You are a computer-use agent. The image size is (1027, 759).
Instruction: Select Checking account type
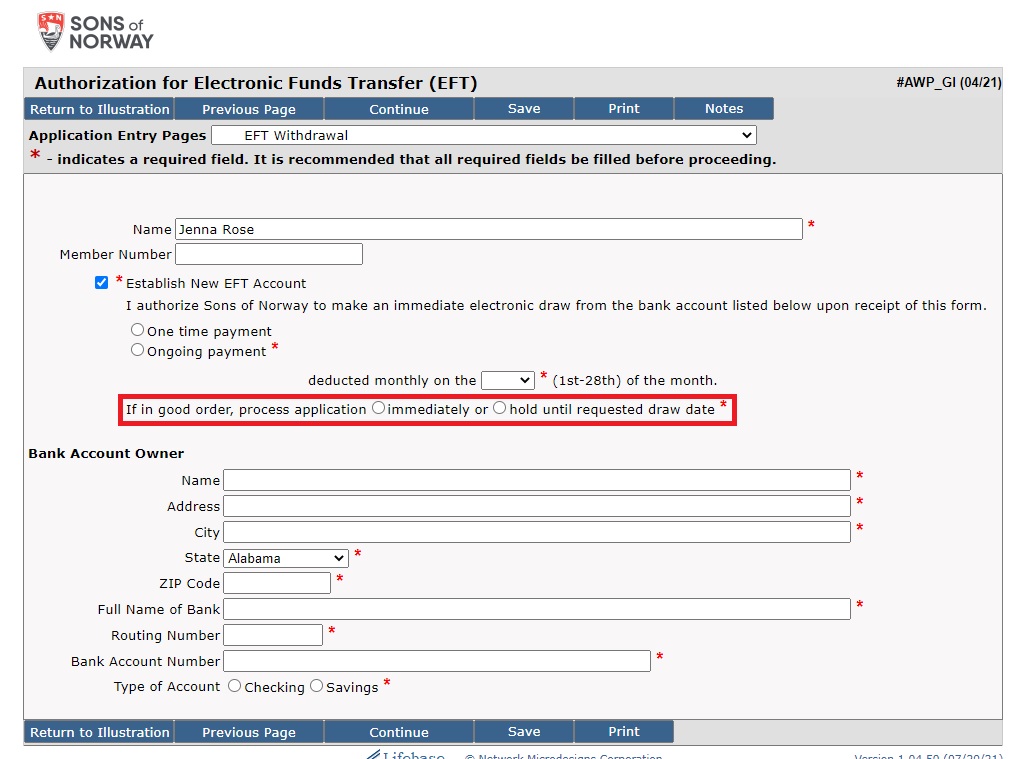[x=234, y=686]
